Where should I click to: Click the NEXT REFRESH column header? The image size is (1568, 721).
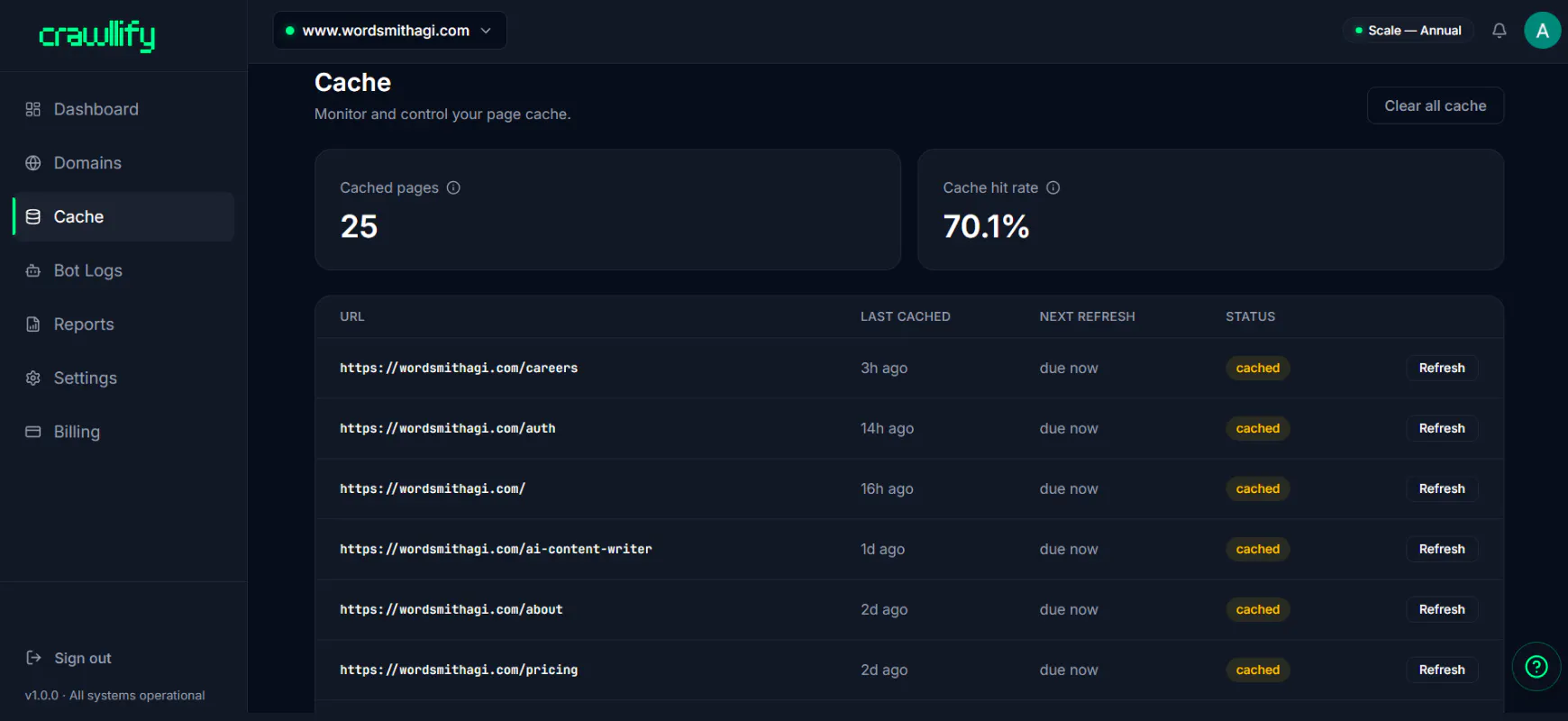(x=1088, y=316)
